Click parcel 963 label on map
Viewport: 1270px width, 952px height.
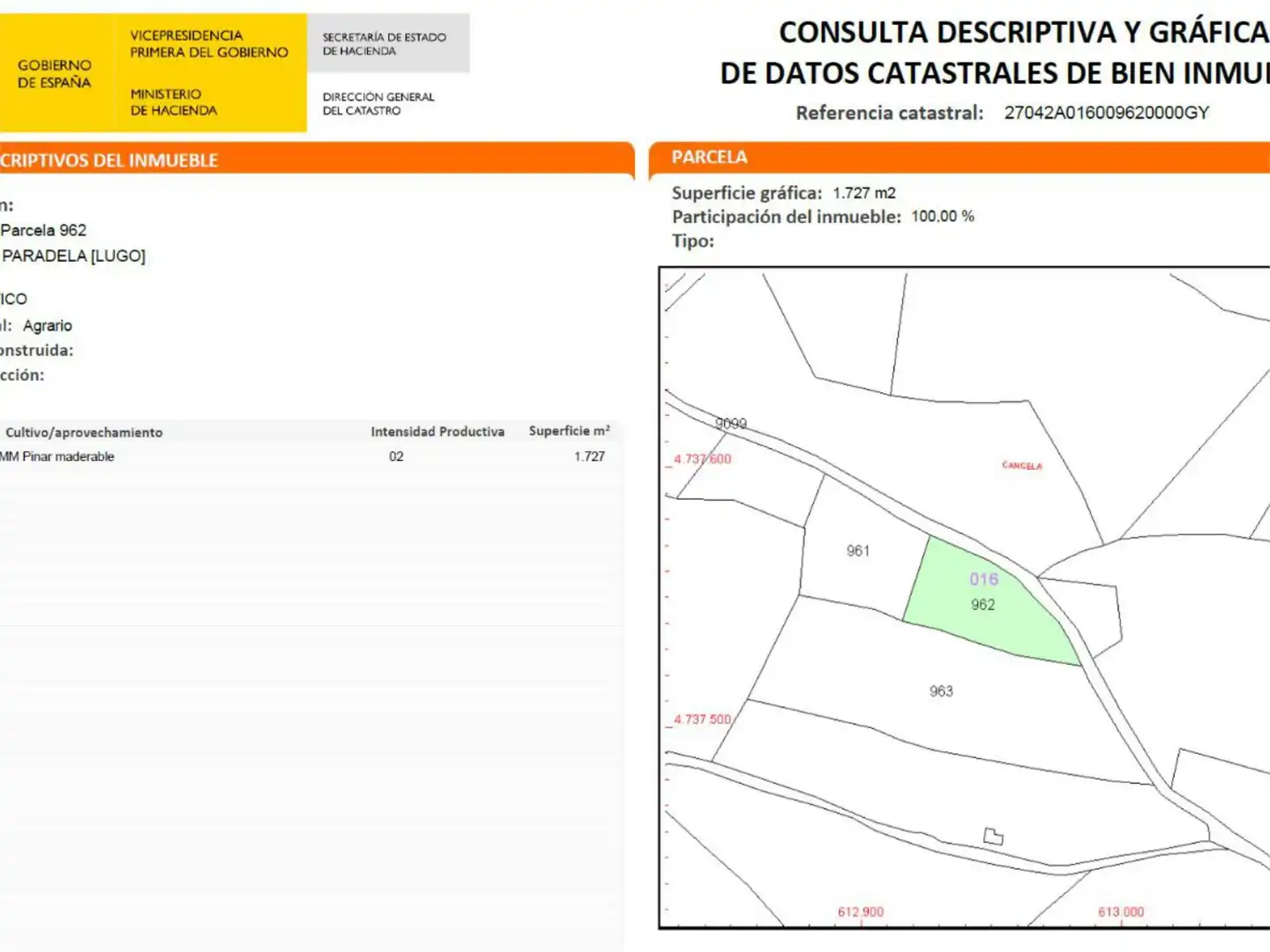pos(941,691)
